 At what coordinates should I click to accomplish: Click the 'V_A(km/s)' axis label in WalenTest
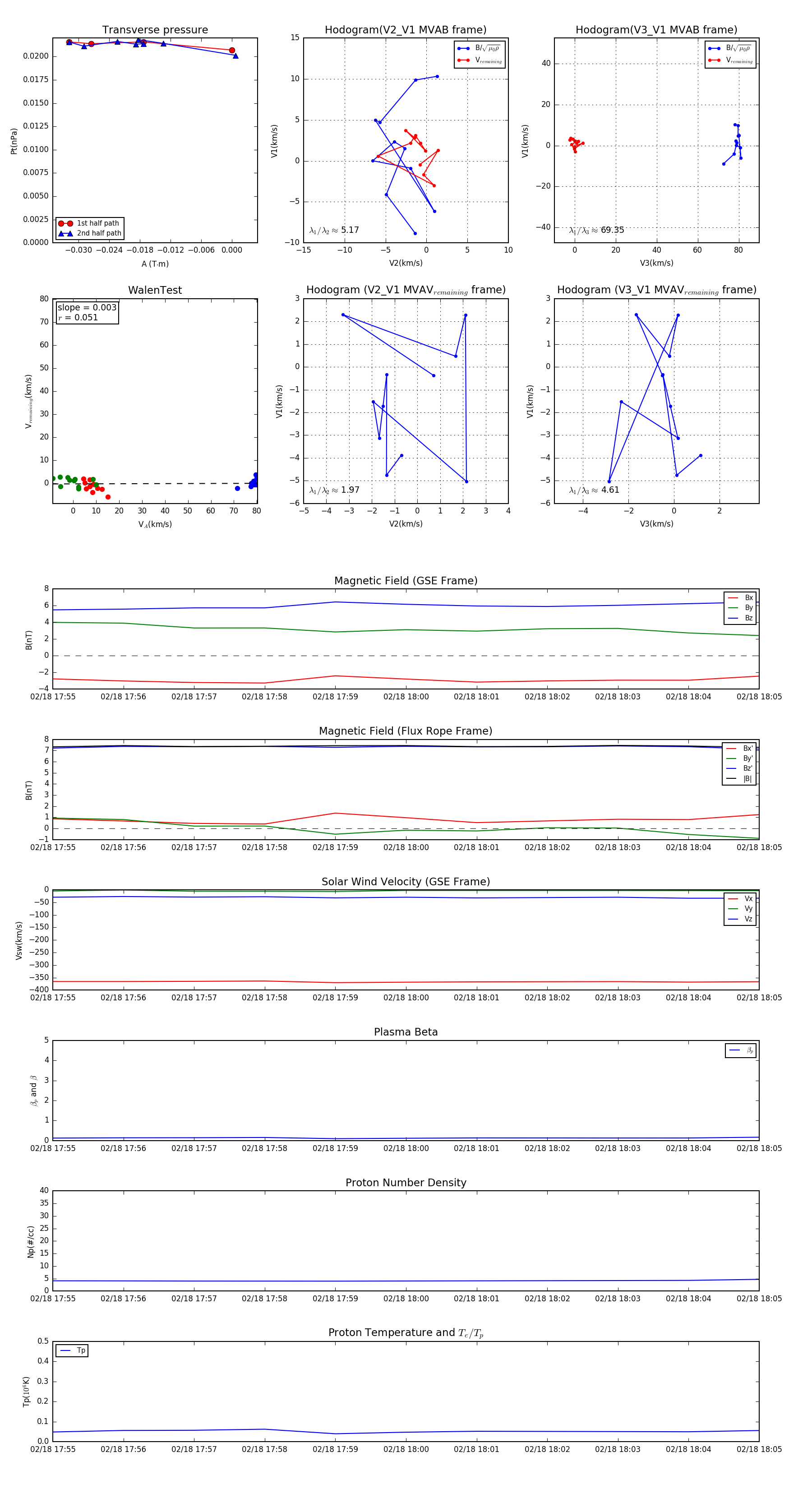(155, 524)
